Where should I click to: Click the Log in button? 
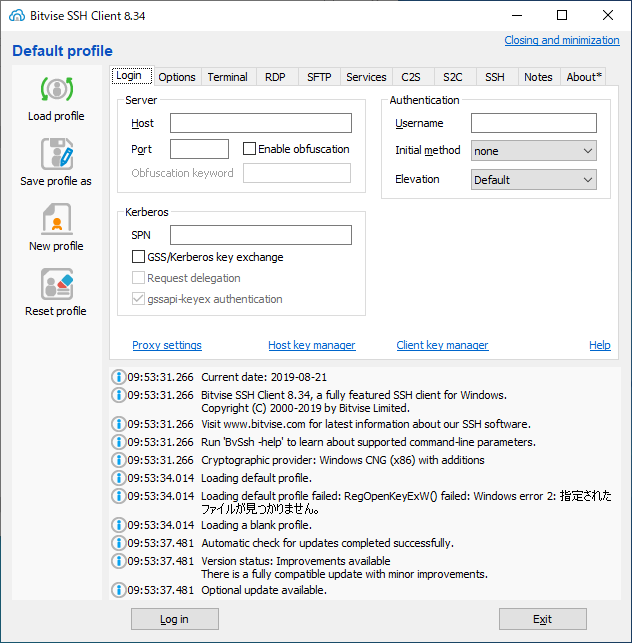175,619
